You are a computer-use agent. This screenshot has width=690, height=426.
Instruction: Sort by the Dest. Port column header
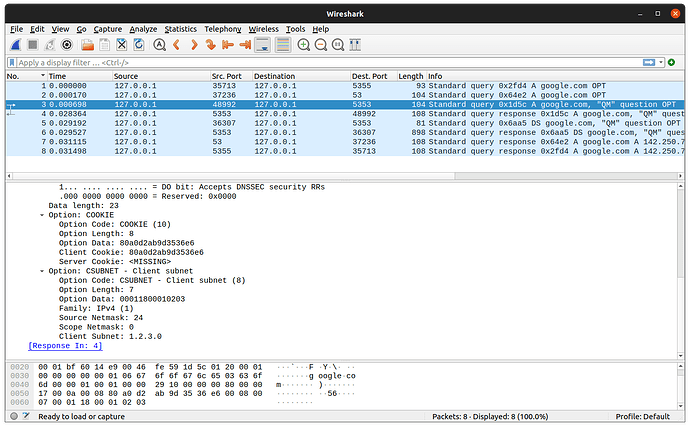374,76
